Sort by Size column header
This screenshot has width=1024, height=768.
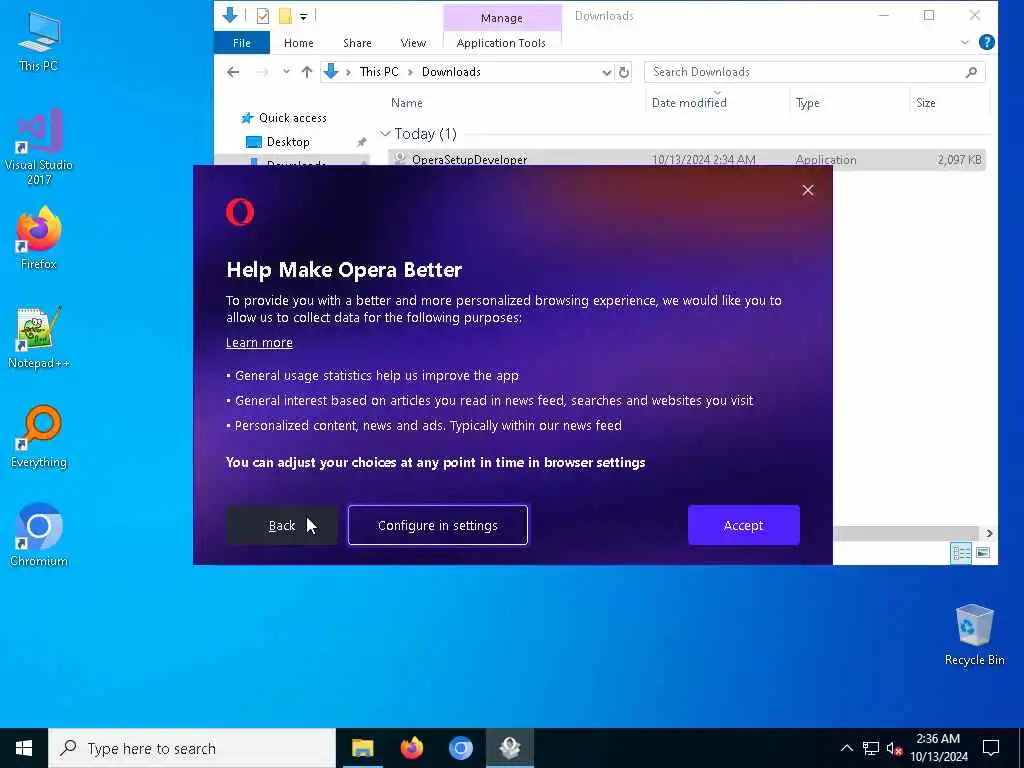pyautogui.click(x=925, y=103)
